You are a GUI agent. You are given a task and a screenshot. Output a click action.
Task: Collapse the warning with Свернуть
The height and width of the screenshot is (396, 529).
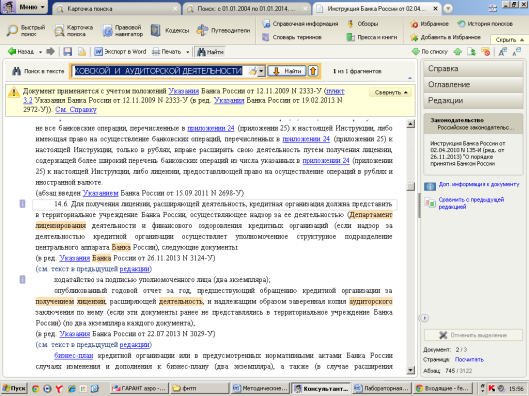pos(391,92)
